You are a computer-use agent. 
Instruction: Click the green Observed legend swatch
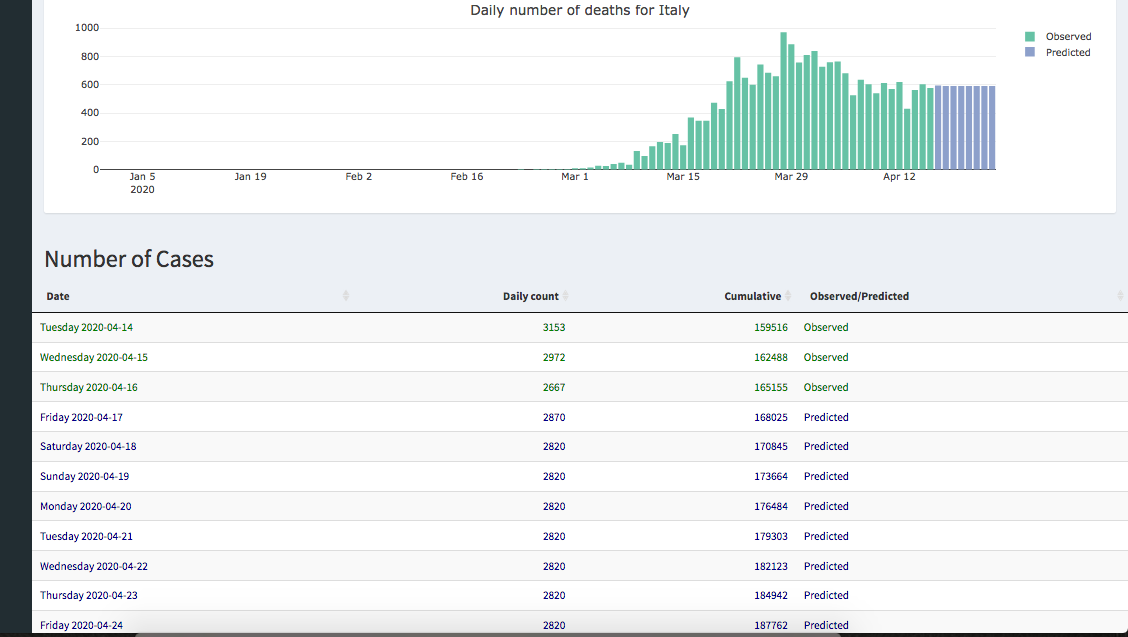coord(1030,37)
